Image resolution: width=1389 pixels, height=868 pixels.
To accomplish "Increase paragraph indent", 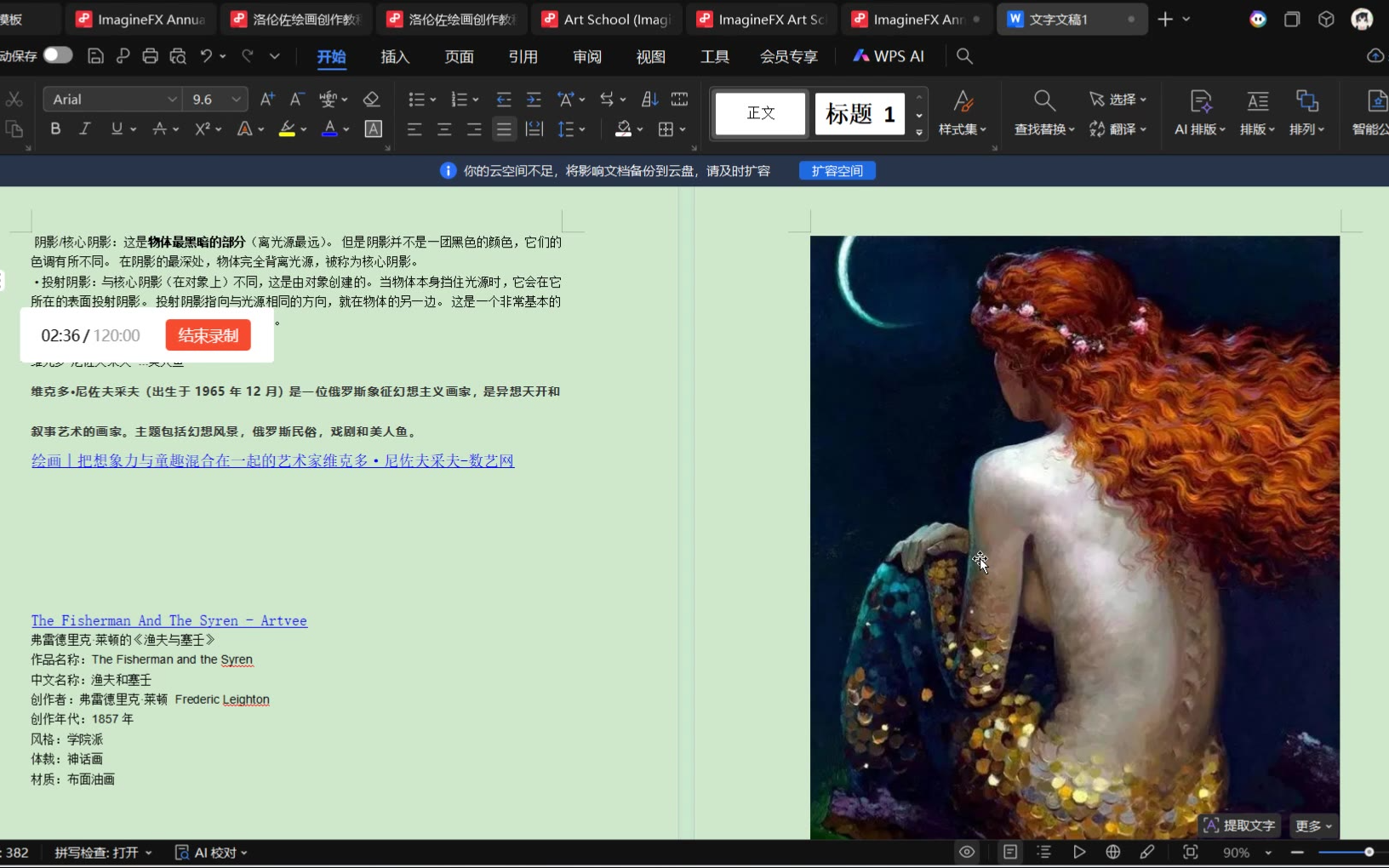I will [x=534, y=100].
